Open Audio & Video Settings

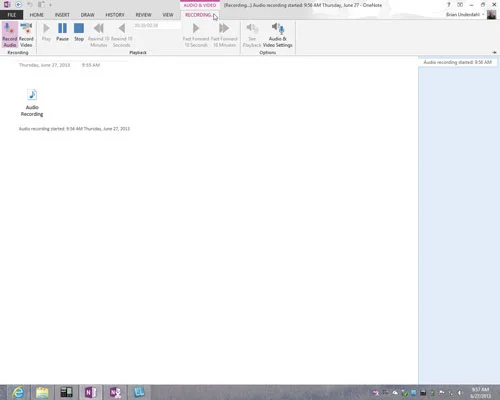(278, 35)
